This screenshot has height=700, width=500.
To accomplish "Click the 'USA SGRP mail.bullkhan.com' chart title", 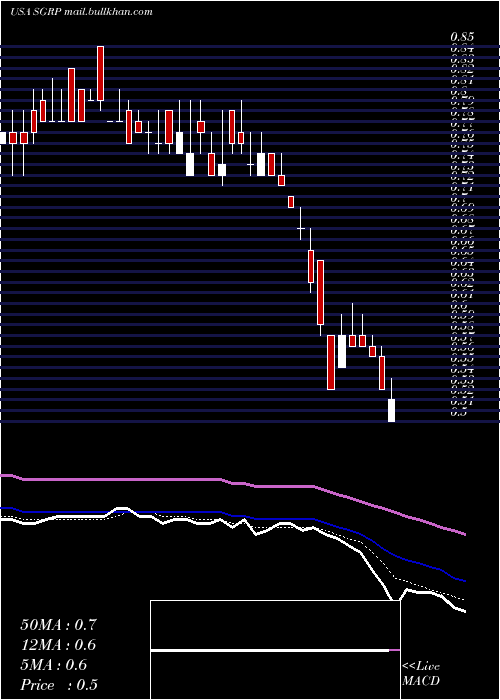I will click(x=81, y=12).
